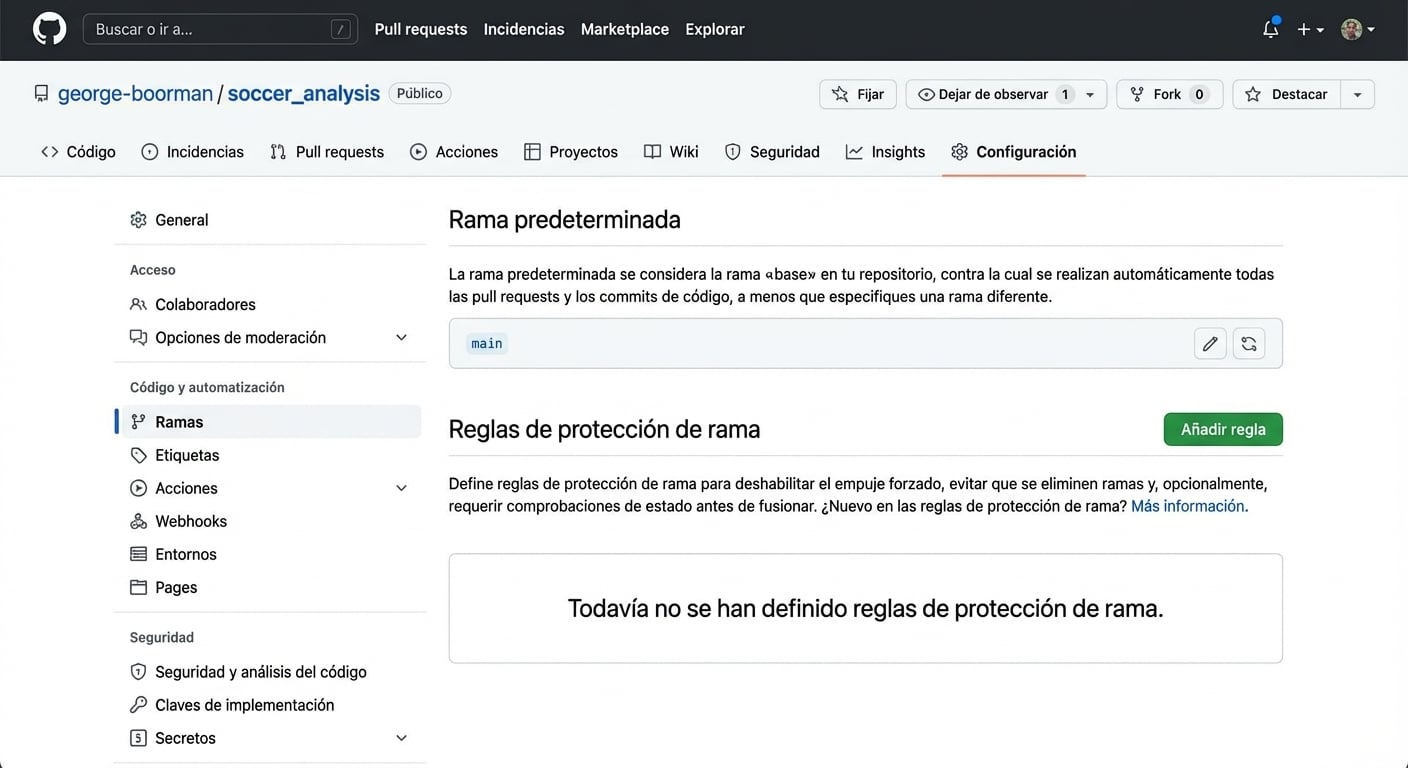Follow the Más información link
The height and width of the screenshot is (768, 1408).
1186,506
